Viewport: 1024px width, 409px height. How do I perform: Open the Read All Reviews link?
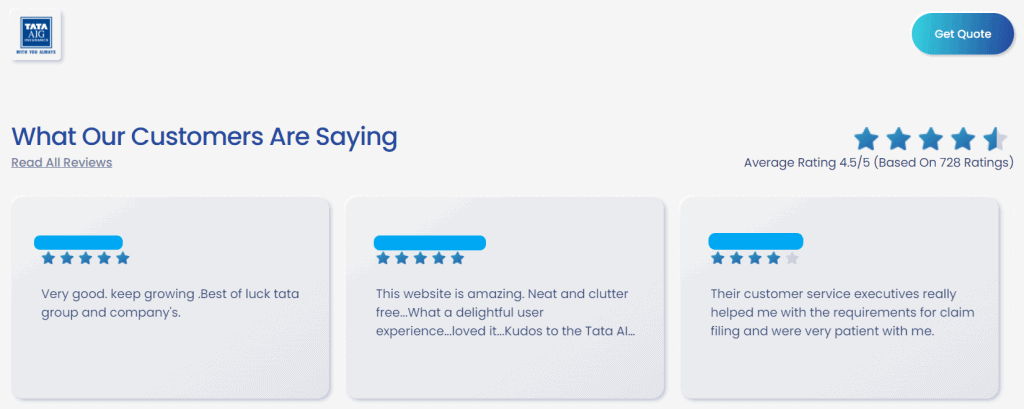(61, 163)
